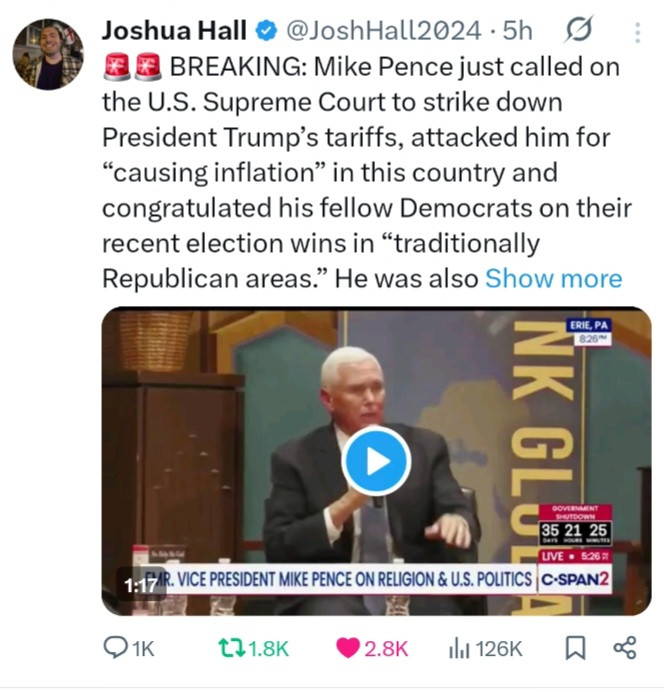664x693 pixels.
Task: Click the 2.8K likes count
Action: [386, 649]
